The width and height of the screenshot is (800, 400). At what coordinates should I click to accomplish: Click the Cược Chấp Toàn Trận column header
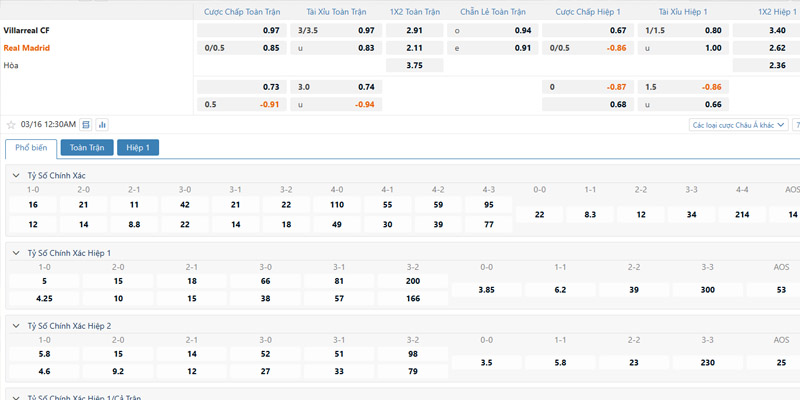point(242,12)
